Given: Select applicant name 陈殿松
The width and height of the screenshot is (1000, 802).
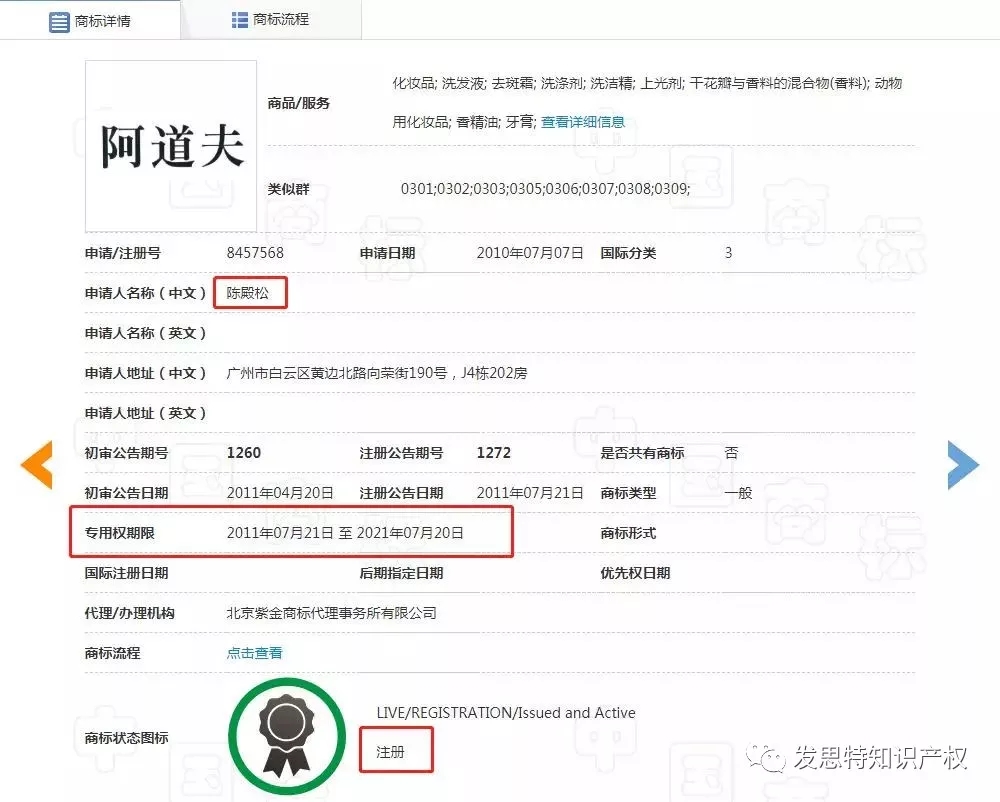Looking at the screenshot, I should pos(247,293).
